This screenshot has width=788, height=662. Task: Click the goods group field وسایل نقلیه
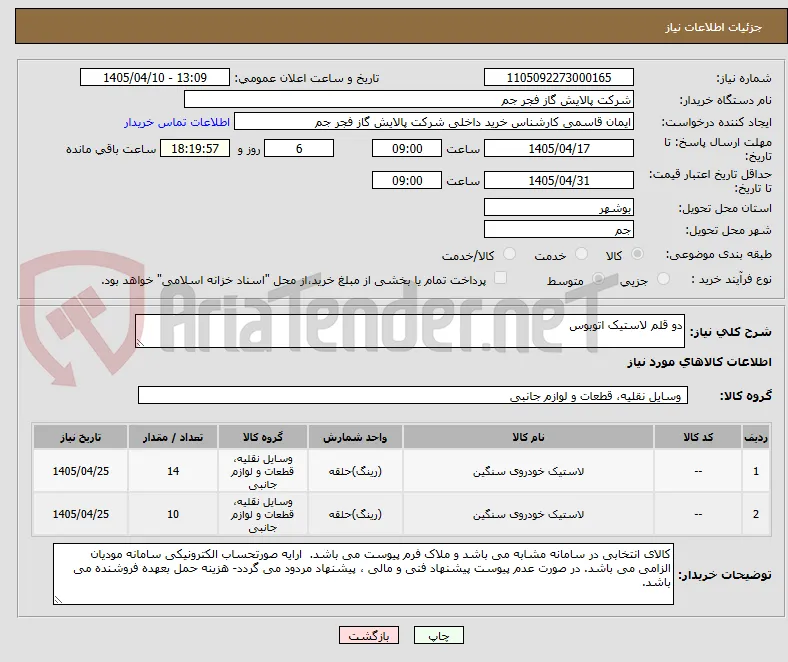click(413, 396)
